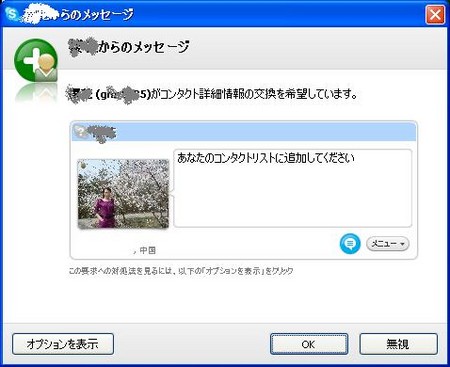Screen dimensions: 450x367
Task: Click the contact-request message text box
Action: pos(292,188)
